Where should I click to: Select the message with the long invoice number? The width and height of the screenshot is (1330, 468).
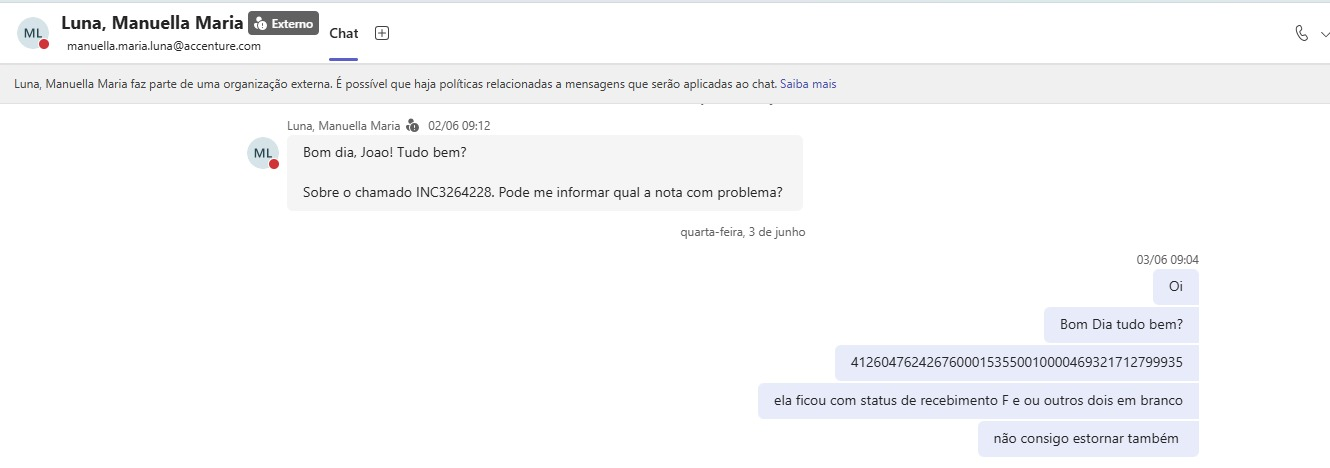point(1017,363)
